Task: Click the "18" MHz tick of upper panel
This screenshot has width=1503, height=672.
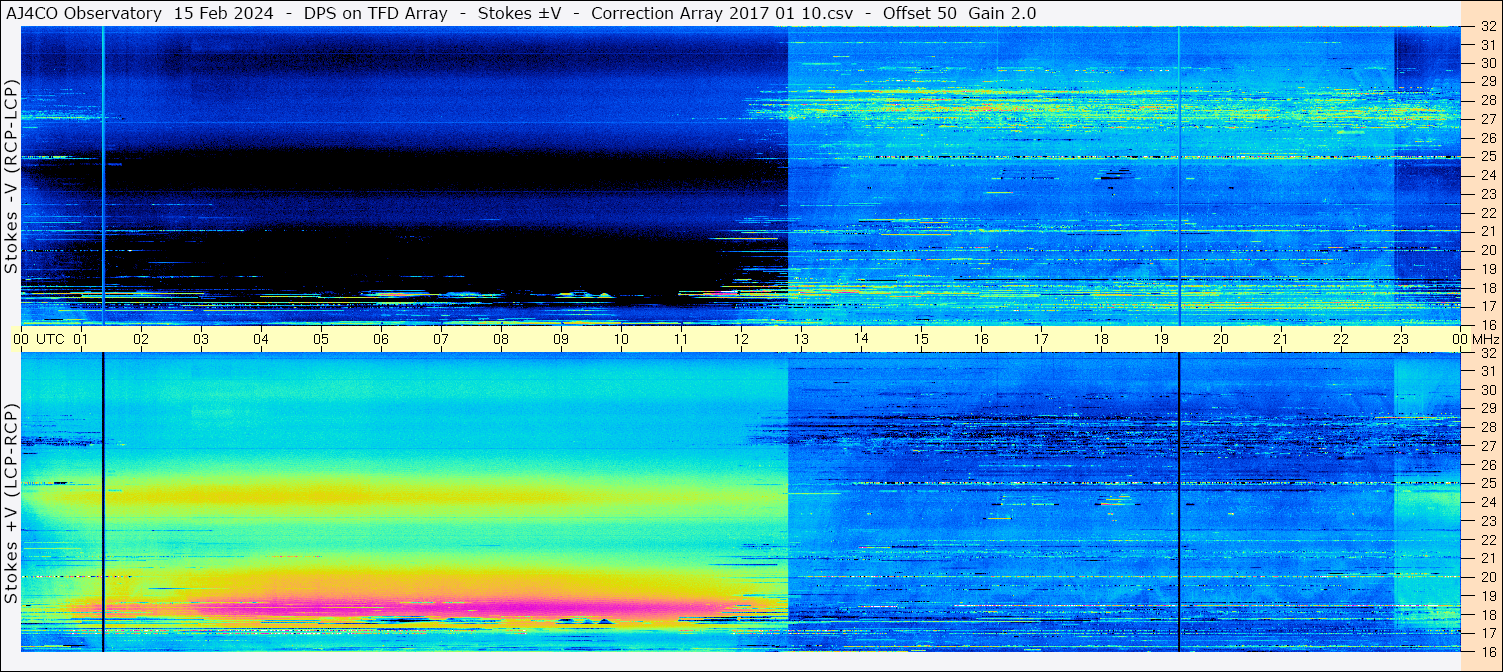Action: [1488, 287]
